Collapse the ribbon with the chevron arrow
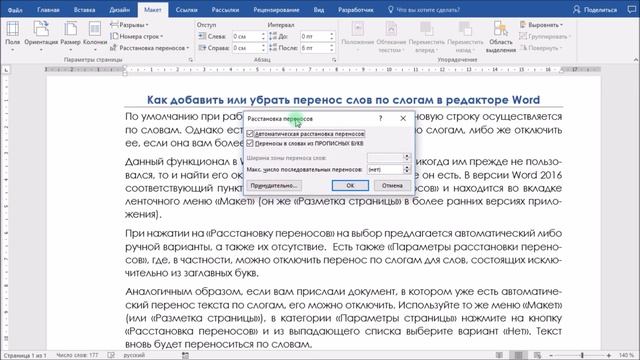640x360 pixels. [x=635, y=60]
